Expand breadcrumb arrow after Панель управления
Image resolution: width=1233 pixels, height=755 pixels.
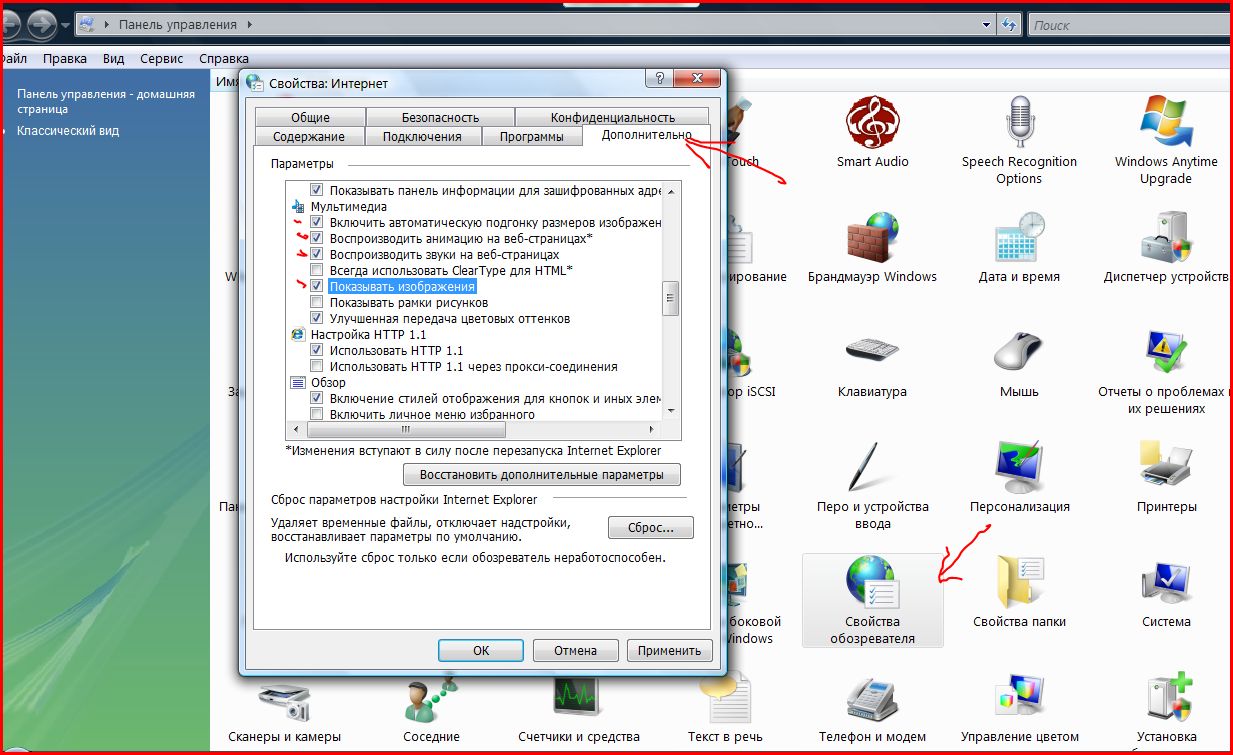[248, 24]
